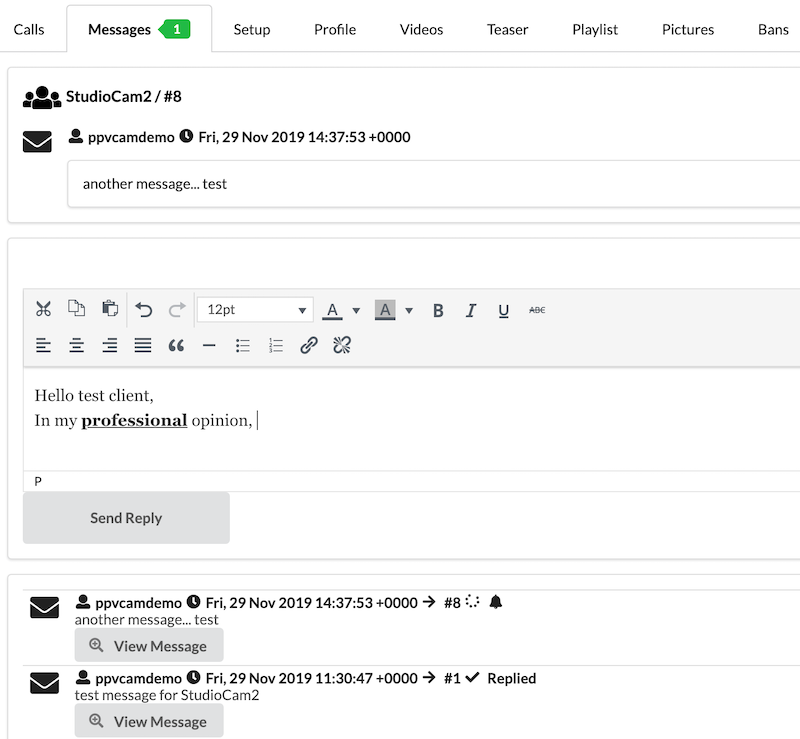Click the clock icon in conversation header

point(186,136)
